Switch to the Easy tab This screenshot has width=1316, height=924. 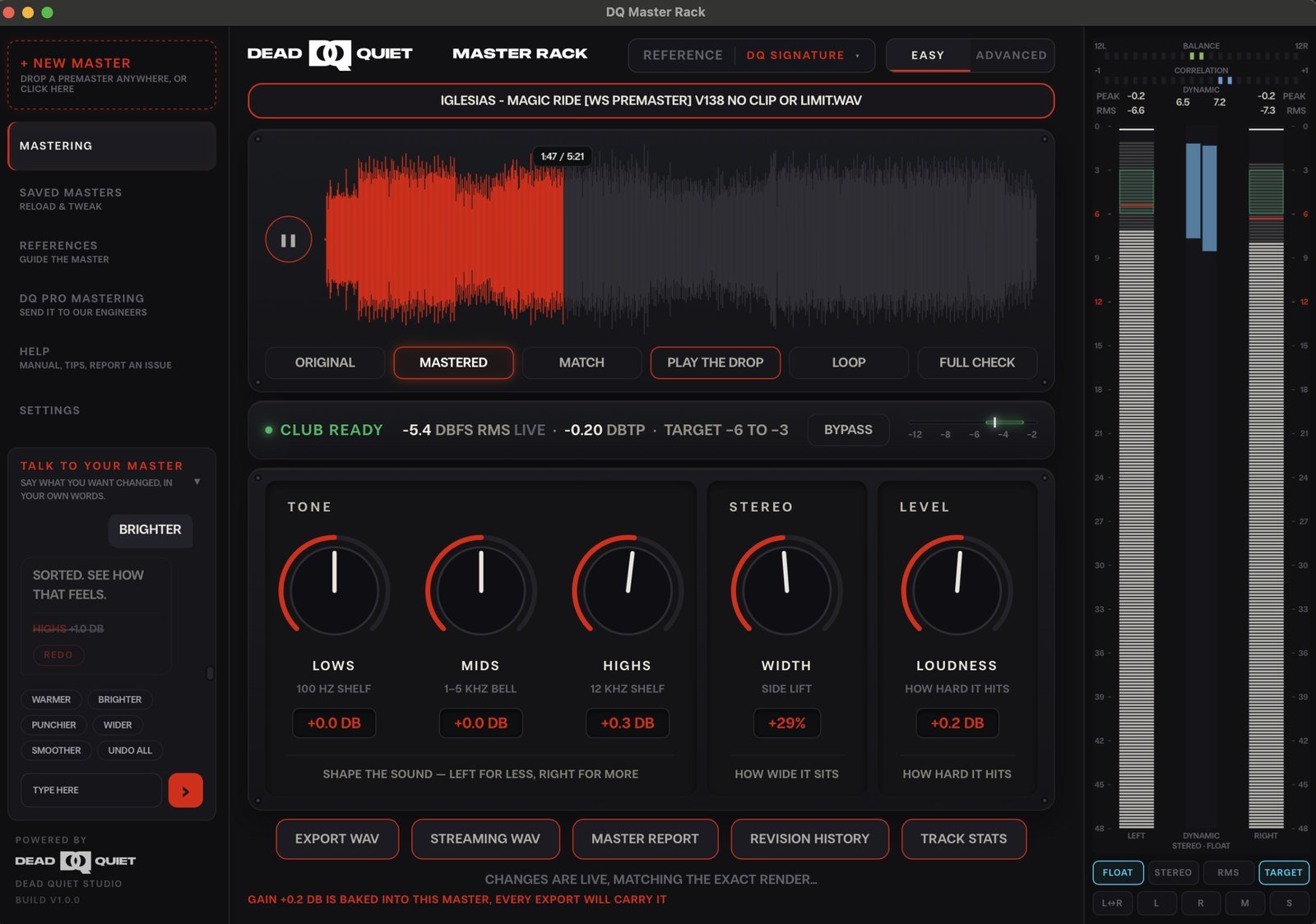[928, 55]
